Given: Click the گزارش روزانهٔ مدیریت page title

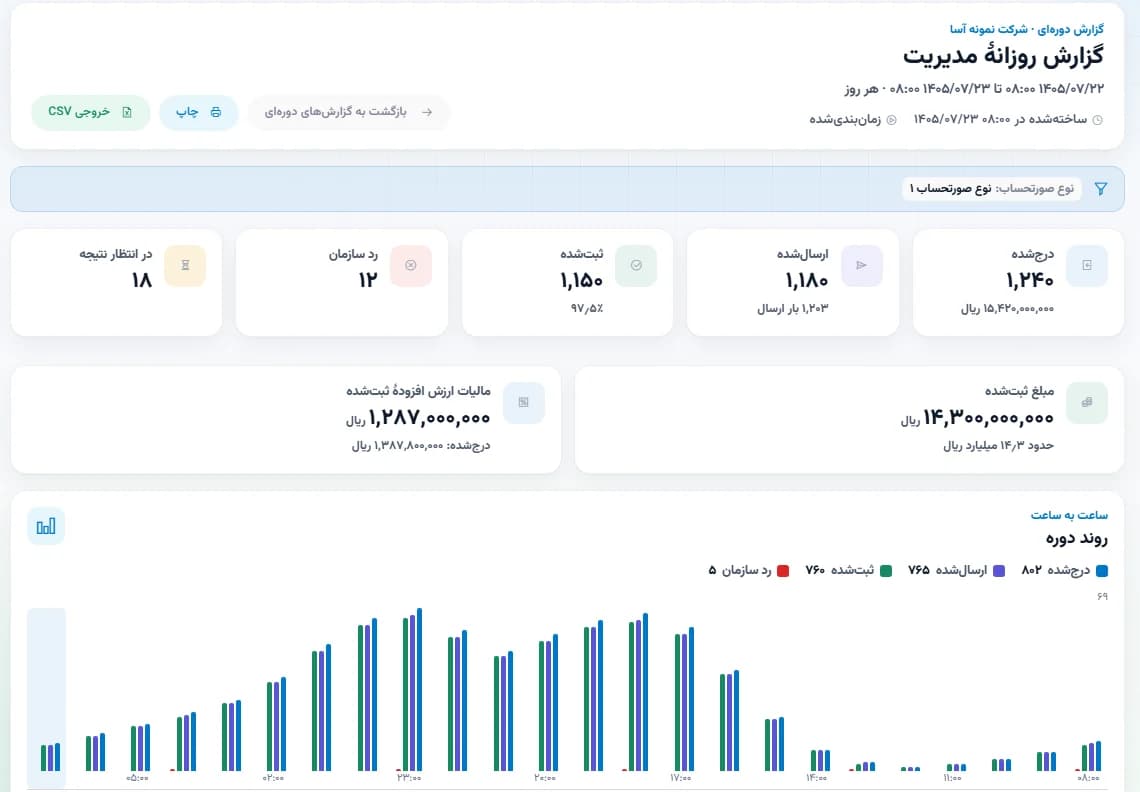Looking at the screenshot, I should click(1003, 57).
